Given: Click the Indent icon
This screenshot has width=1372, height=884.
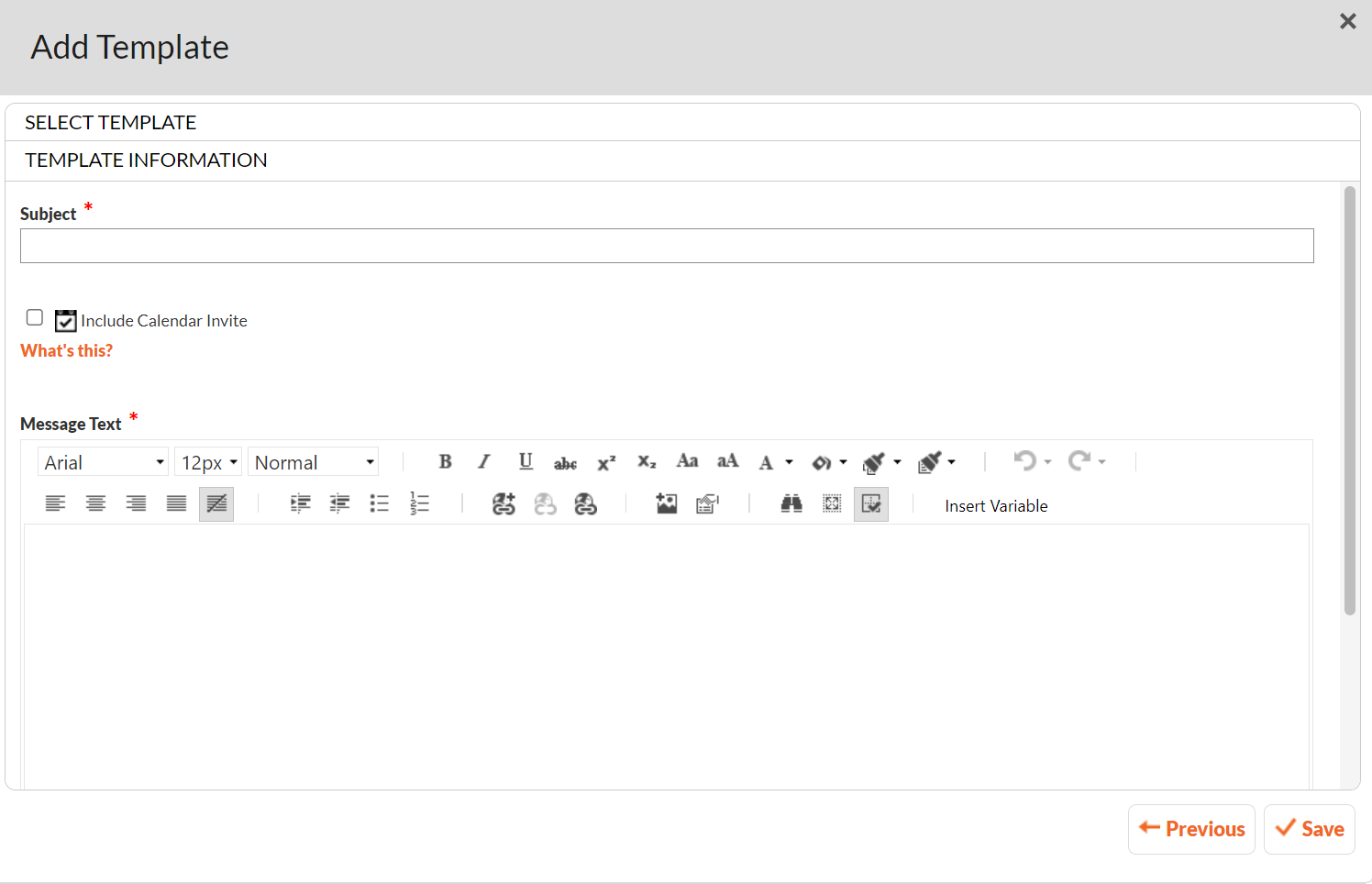Looking at the screenshot, I should pos(300,503).
